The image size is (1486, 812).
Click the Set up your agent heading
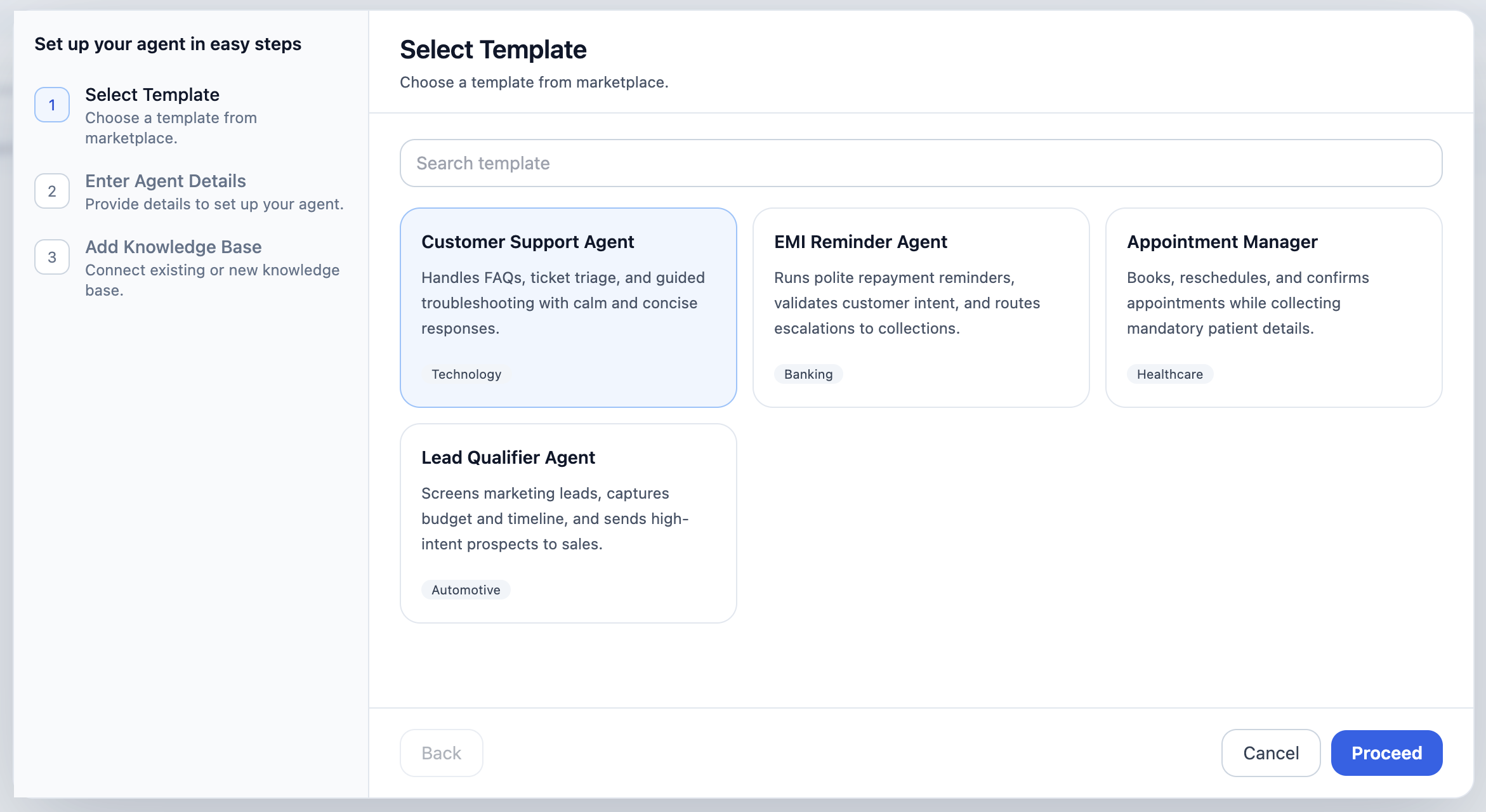(x=168, y=44)
